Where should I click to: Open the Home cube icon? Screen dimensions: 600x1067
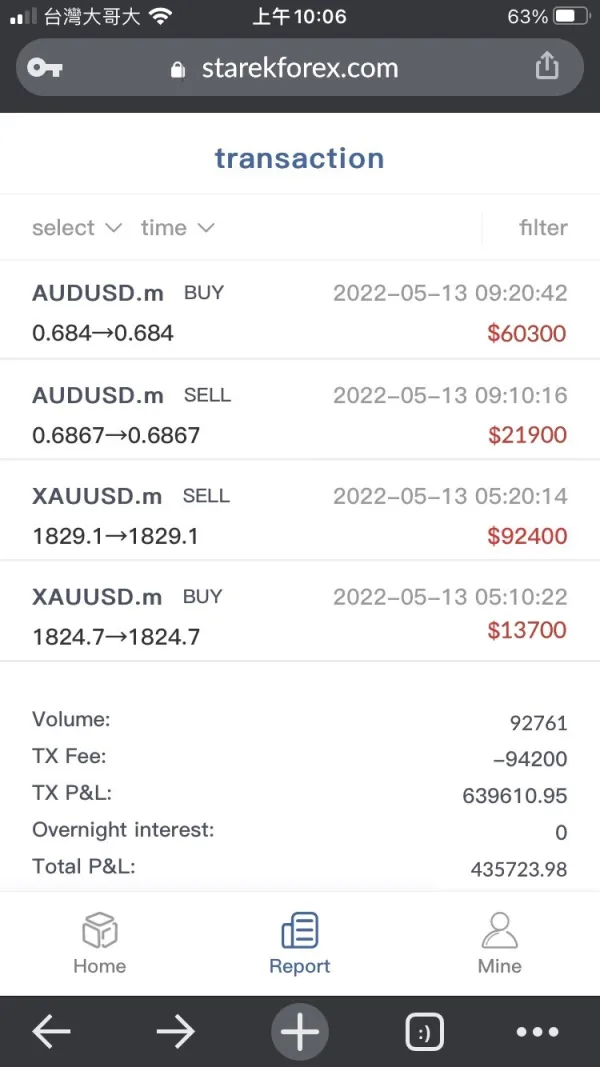[x=100, y=930]
